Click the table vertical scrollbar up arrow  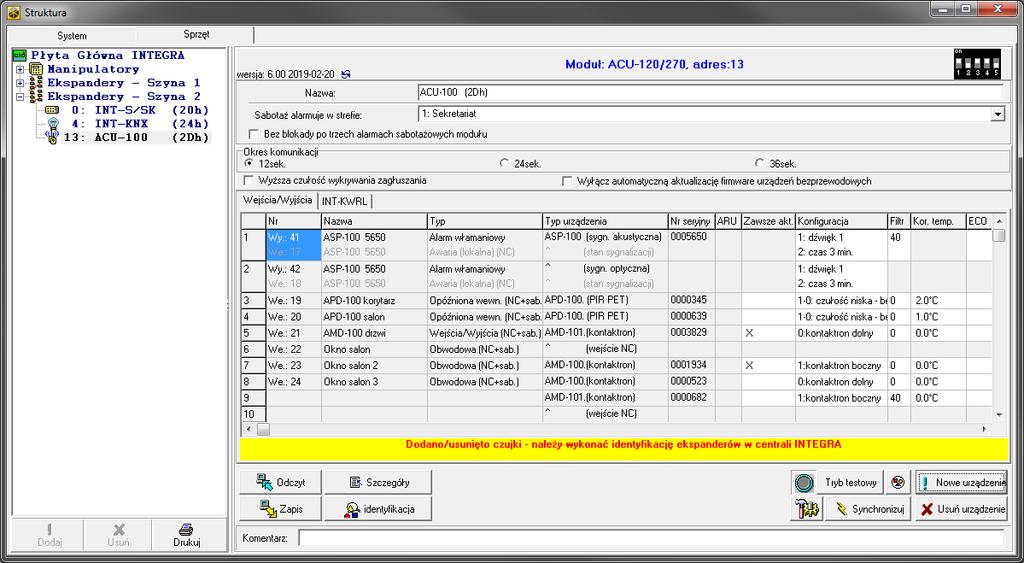(x=999, y=221)
